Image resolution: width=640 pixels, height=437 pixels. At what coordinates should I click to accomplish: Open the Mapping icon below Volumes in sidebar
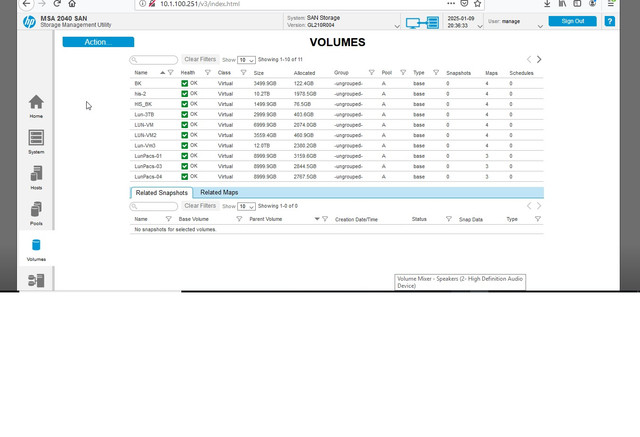36,281
